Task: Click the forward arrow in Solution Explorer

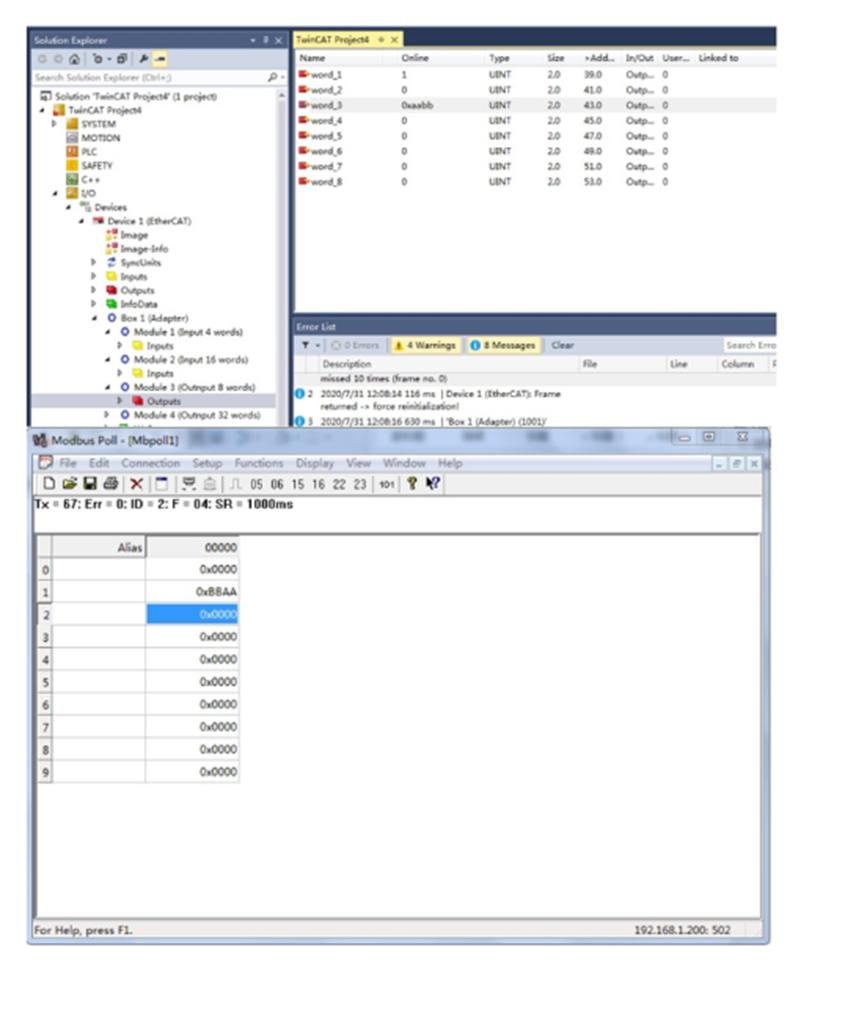Action: 58,59
